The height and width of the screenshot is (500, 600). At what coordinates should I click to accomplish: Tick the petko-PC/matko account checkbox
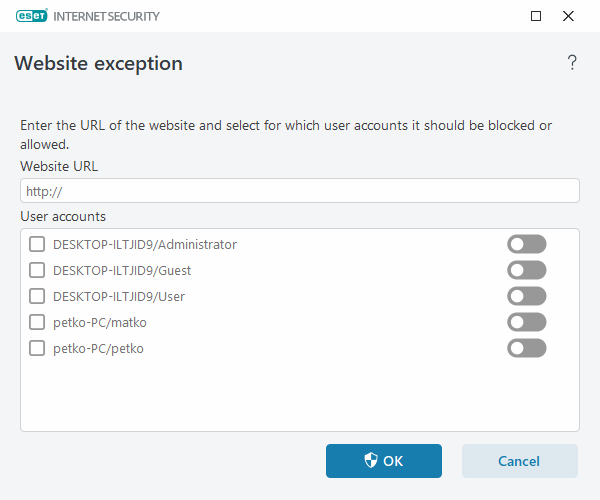tap(37, 322)
